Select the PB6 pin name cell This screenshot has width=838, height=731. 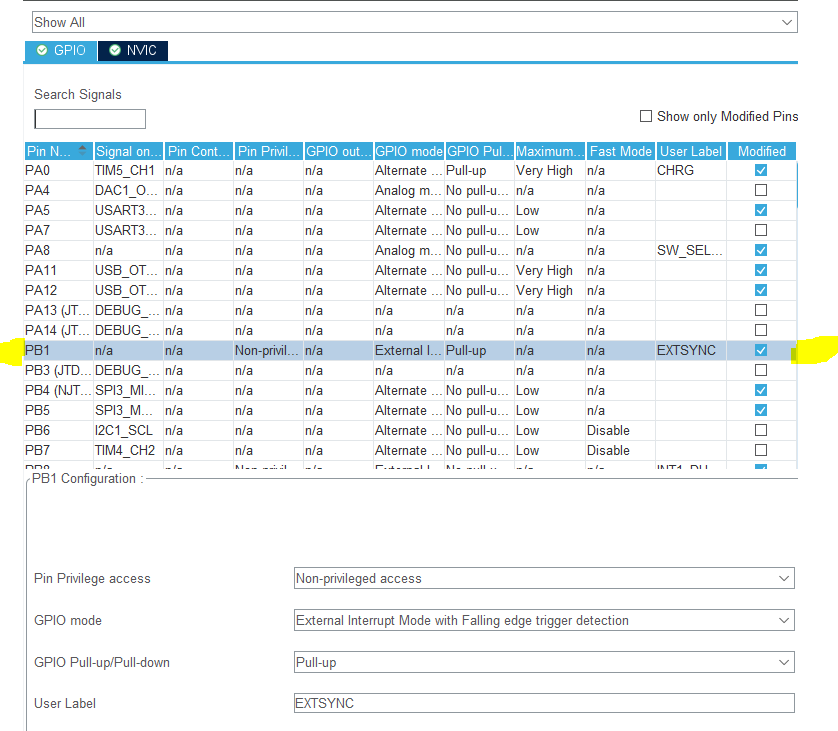[58, 430]
